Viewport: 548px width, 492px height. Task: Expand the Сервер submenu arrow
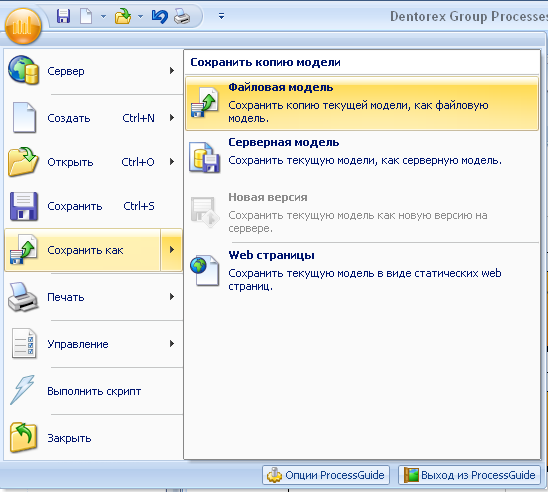[x=172, y=71]
